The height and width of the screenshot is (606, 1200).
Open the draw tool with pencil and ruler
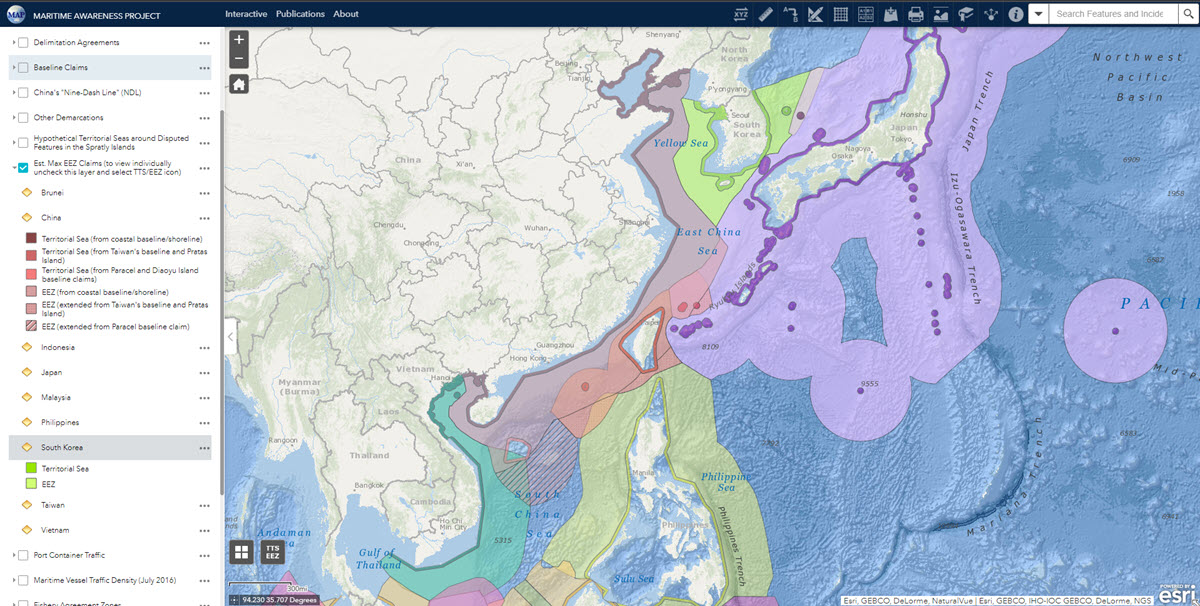click(816, 14)
